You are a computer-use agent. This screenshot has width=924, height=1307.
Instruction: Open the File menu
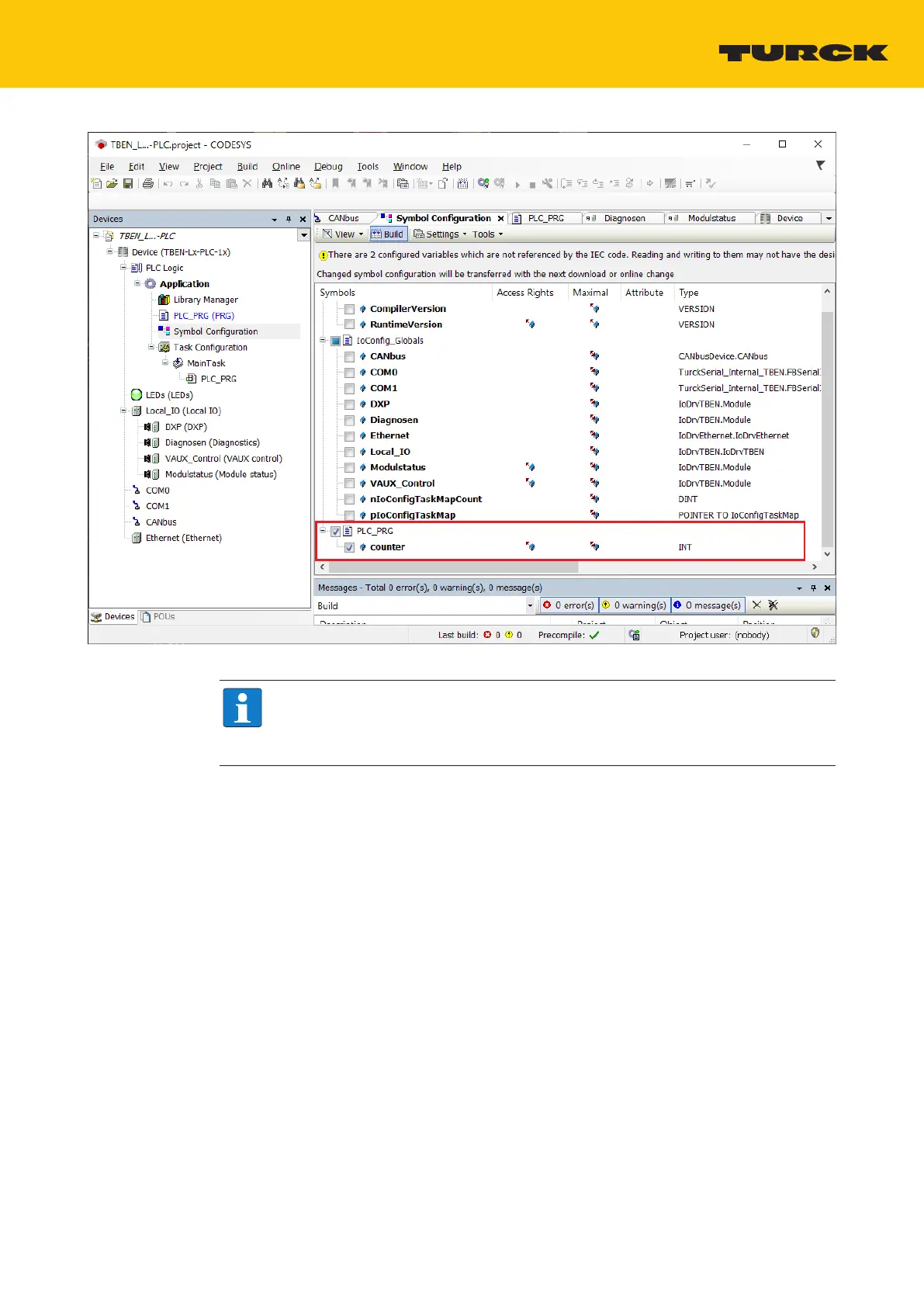[x=107, y=166]
